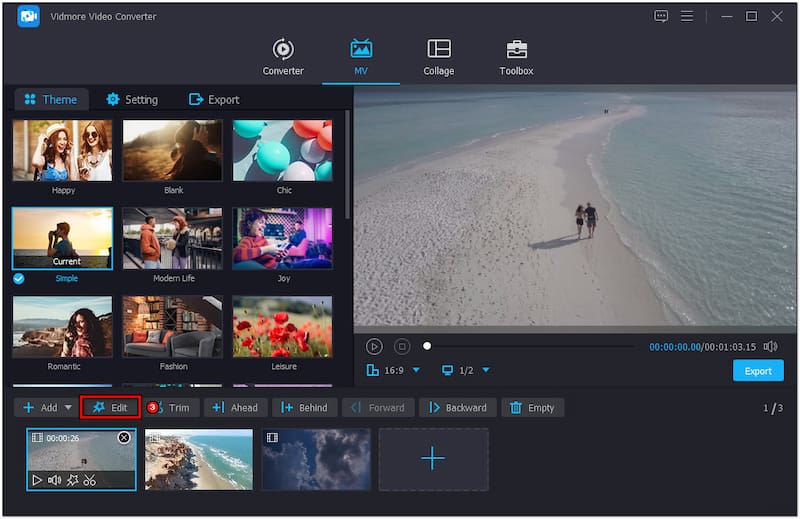Switch to the Setting tab
Viewport: 800px width, 519px height.
(x=132, y=99)
